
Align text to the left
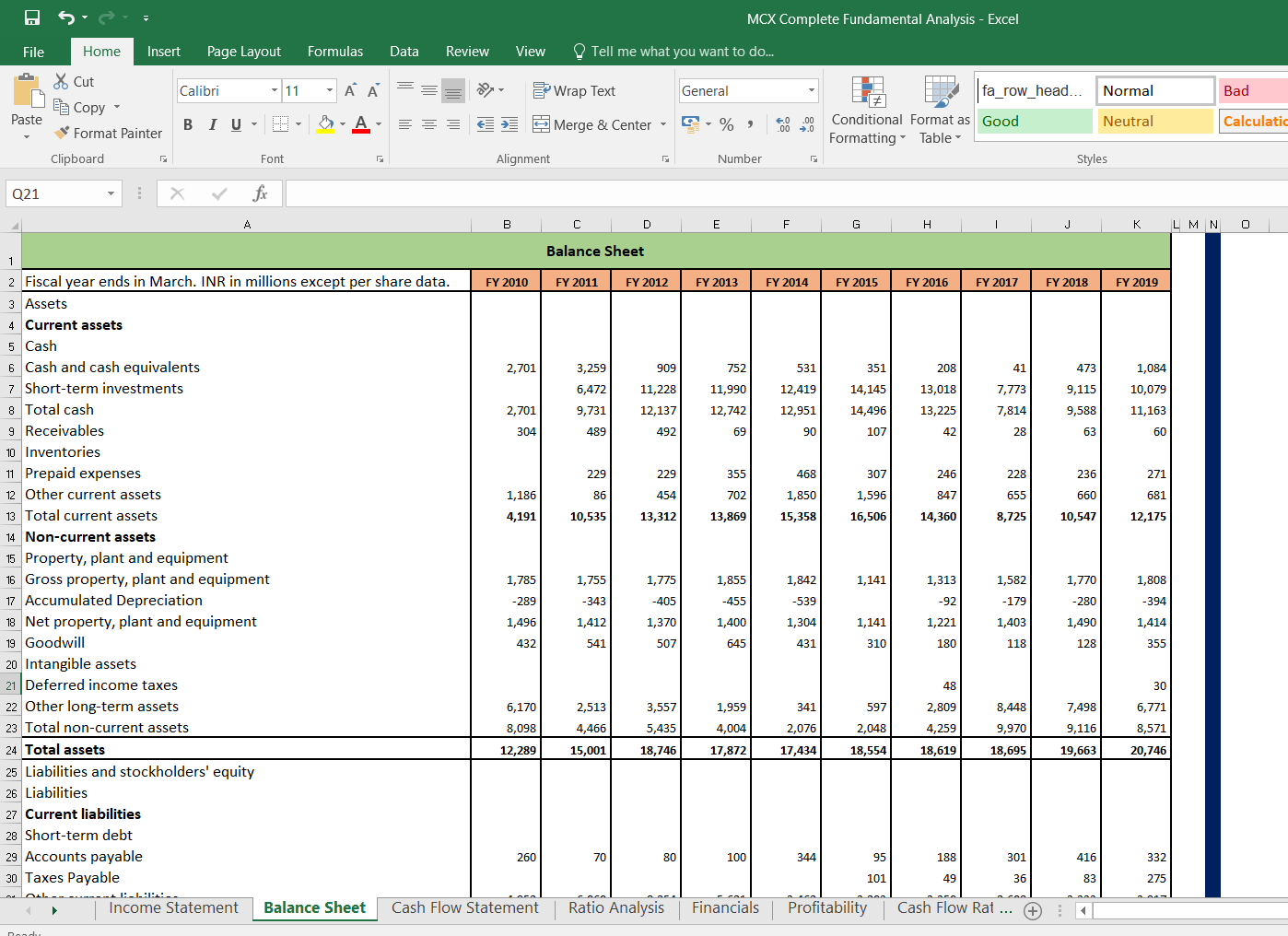click(405, 124)
